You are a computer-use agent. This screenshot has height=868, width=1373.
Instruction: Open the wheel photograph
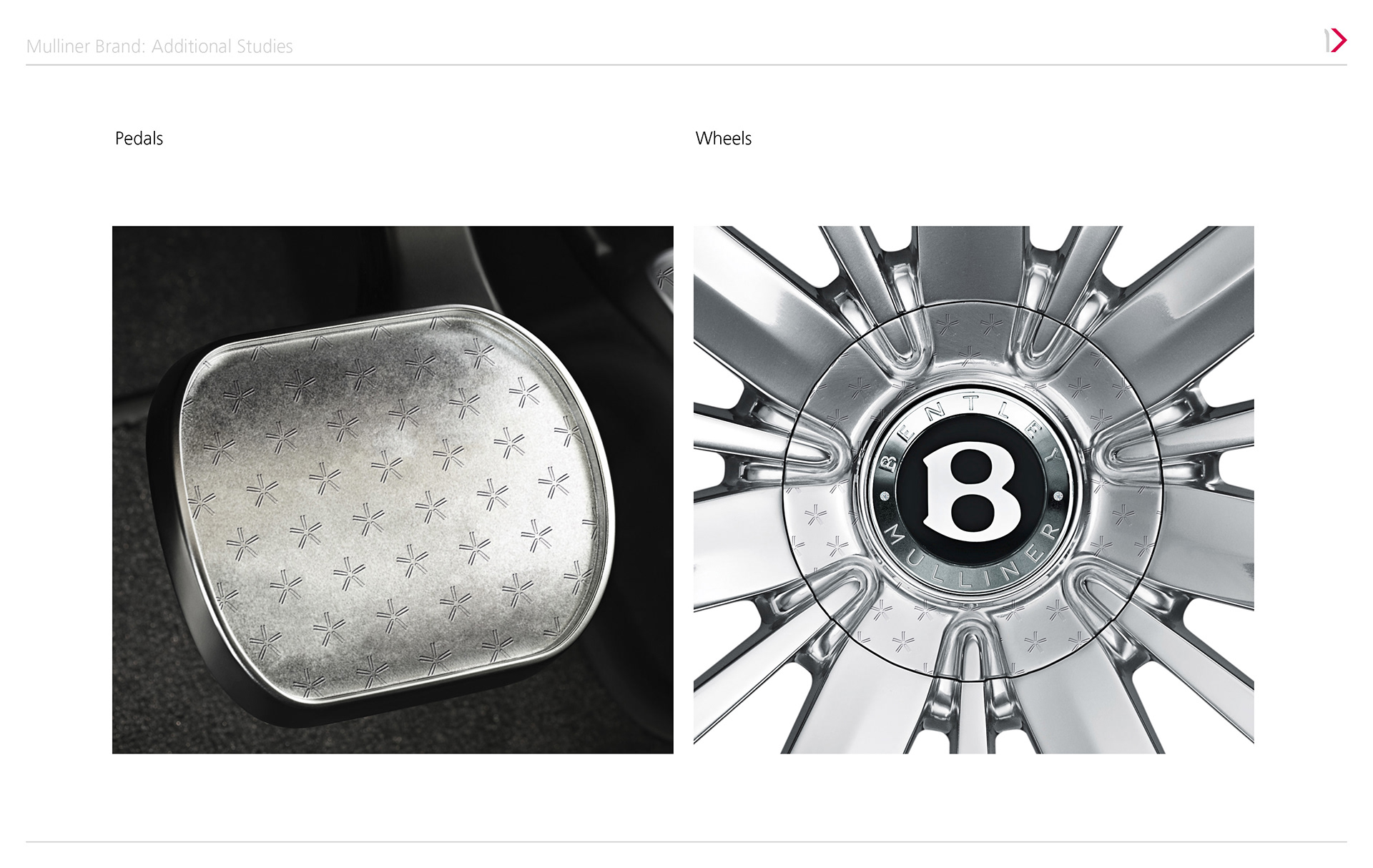[x=973, y=490]
